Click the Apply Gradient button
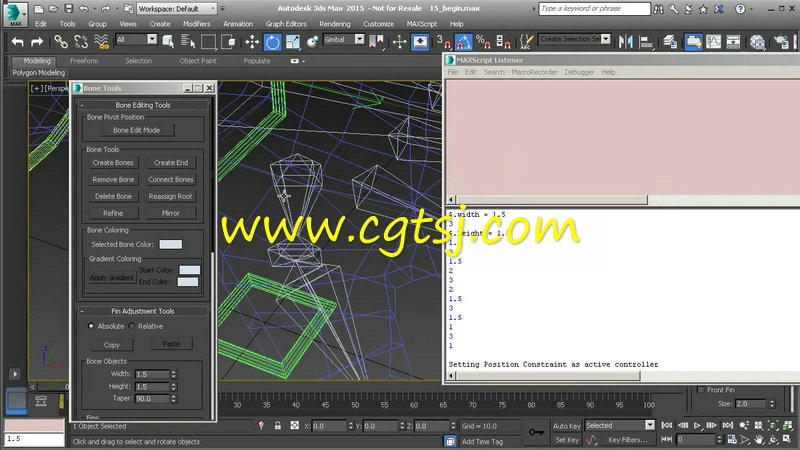800x450 pixels. [x=112, y=277]
